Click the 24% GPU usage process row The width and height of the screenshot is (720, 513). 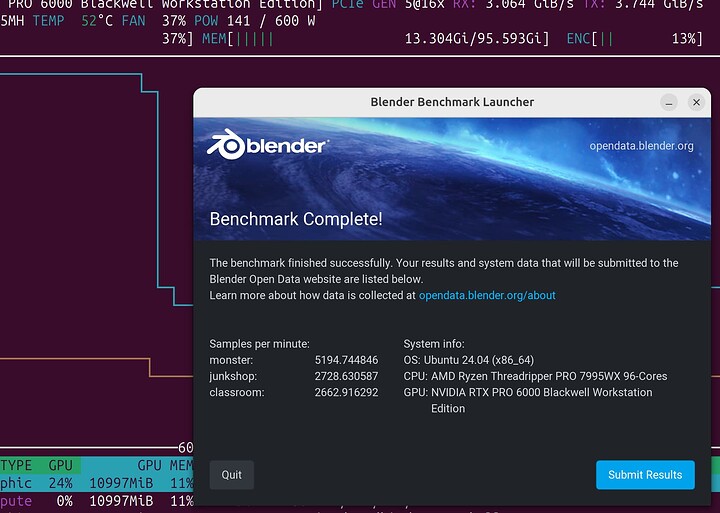pyautogui.click(x=96, y=483)
